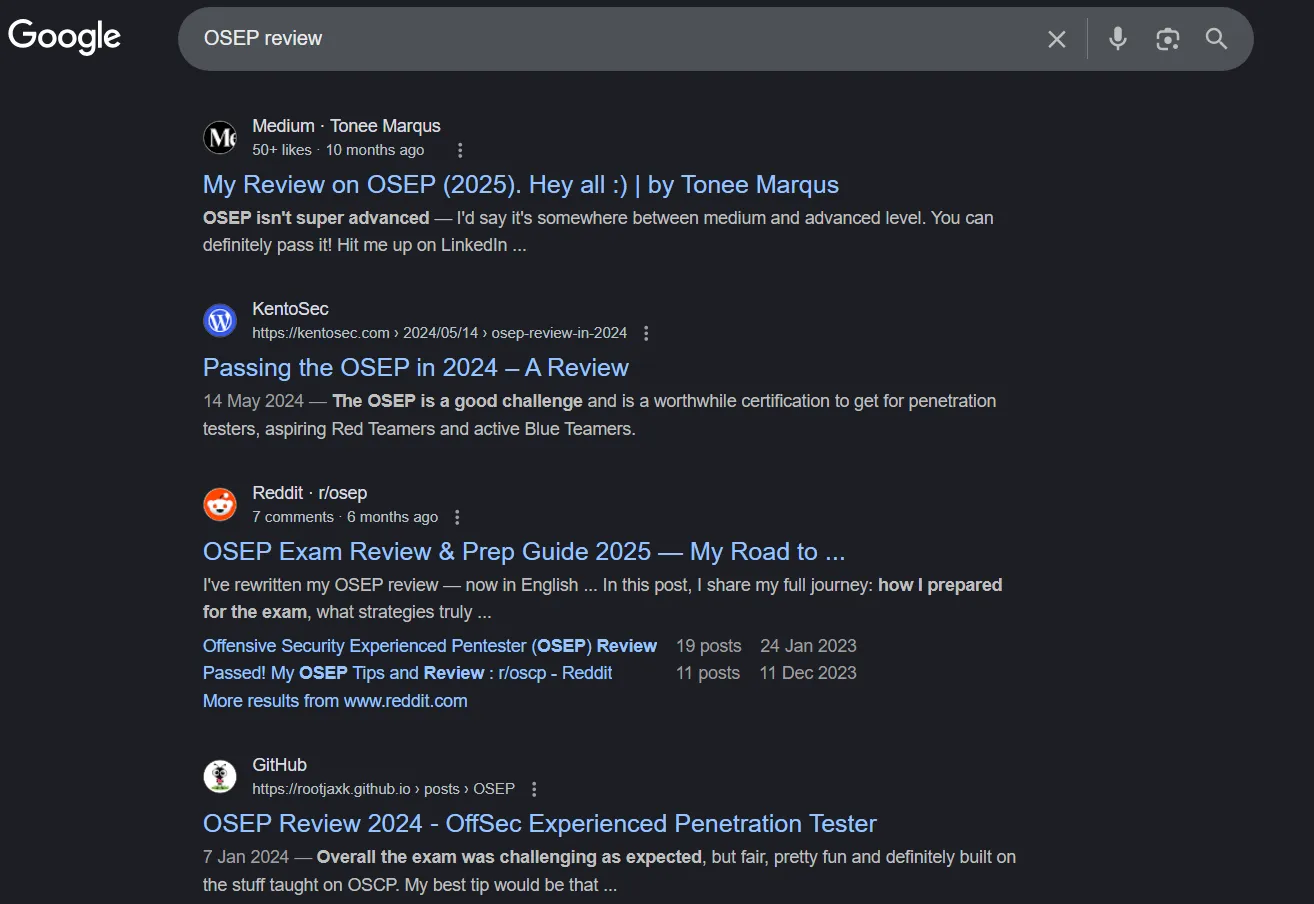Click the Google logo
The image size is (1314, 904).
coord(64,37)
